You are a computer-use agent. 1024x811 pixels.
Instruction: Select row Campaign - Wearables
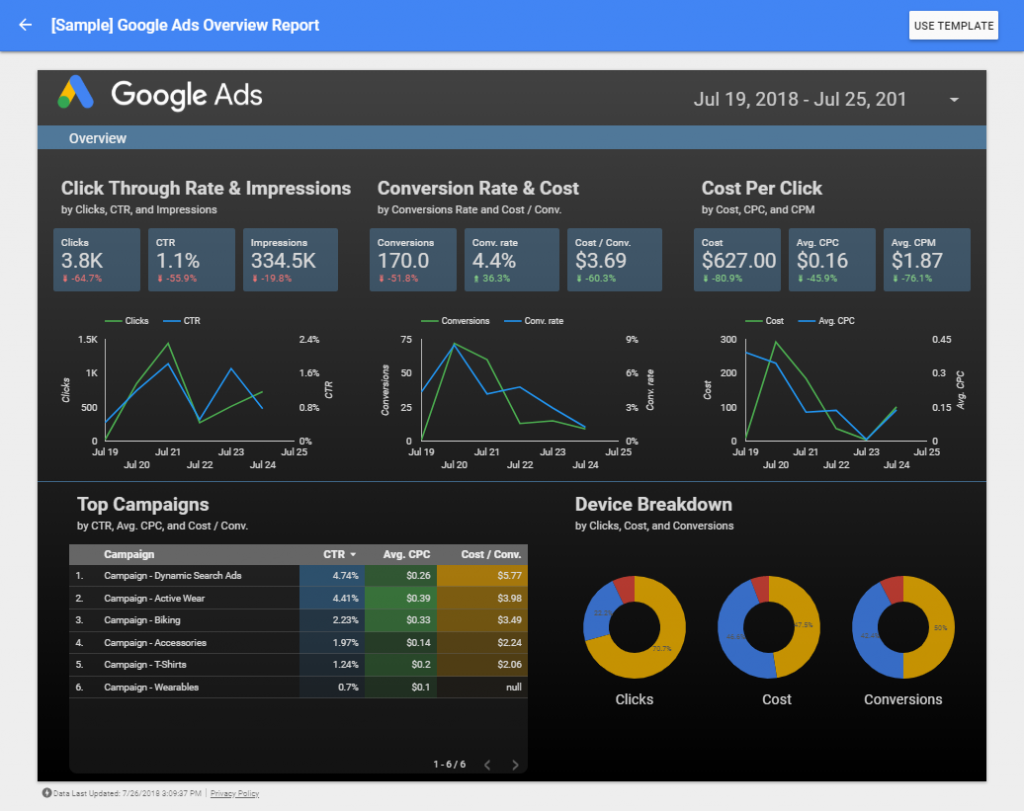click(298, 687)
